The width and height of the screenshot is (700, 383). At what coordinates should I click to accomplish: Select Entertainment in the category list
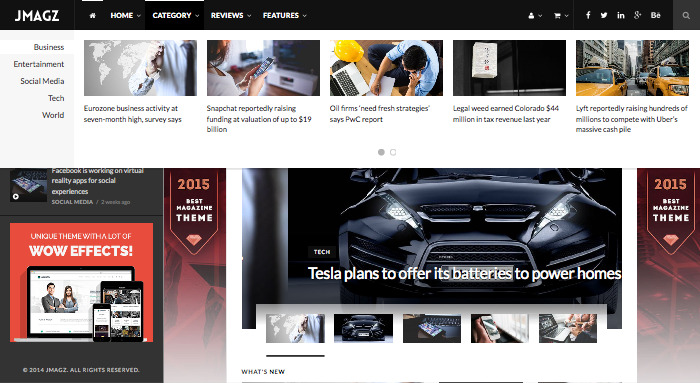38,64
